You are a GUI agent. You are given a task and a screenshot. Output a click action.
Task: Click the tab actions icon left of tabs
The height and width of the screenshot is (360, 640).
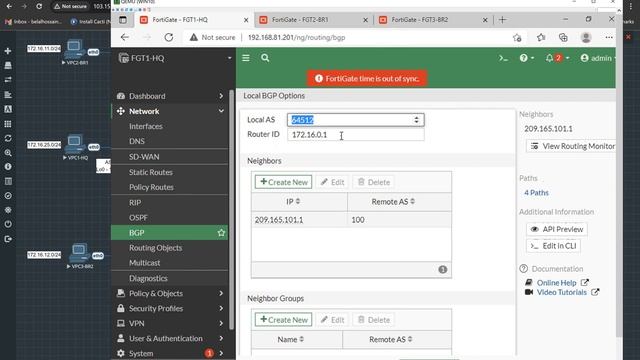pos(123,20)
